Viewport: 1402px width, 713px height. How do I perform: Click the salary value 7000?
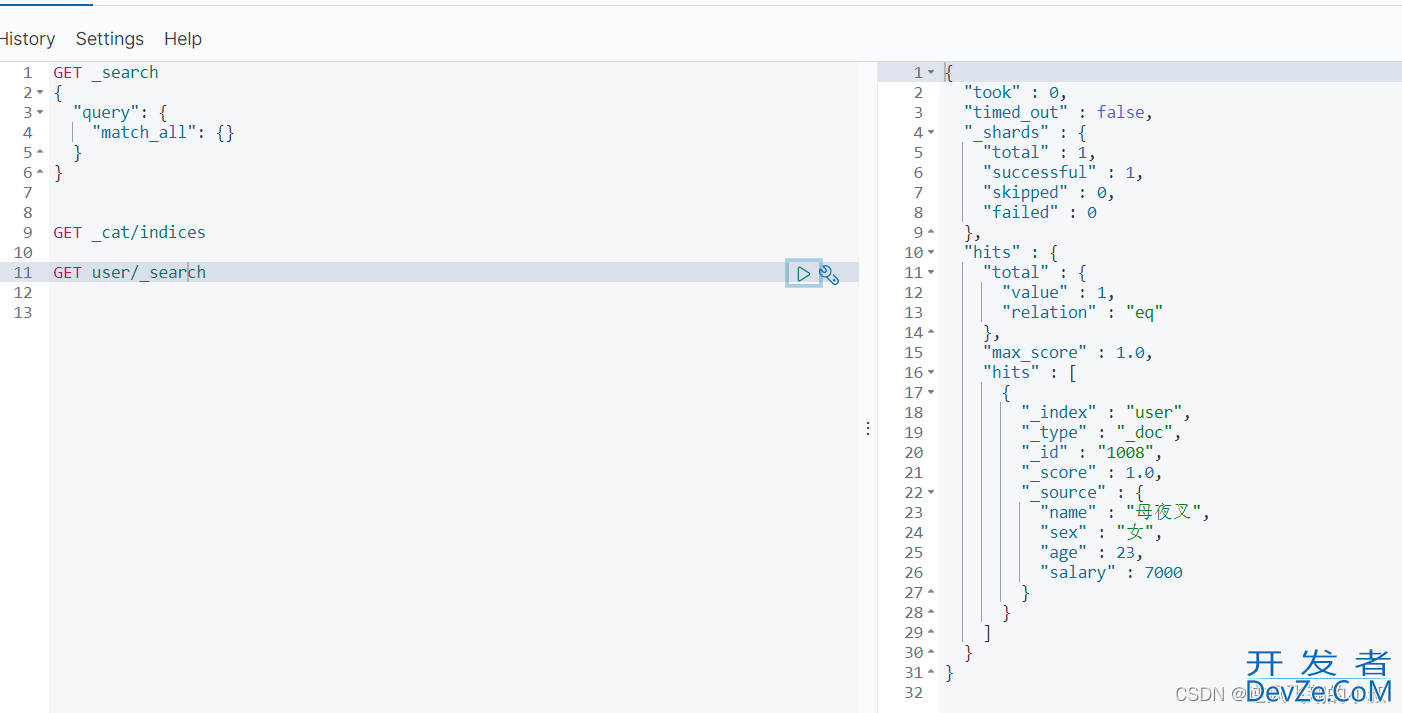(x=1164, y=572)
